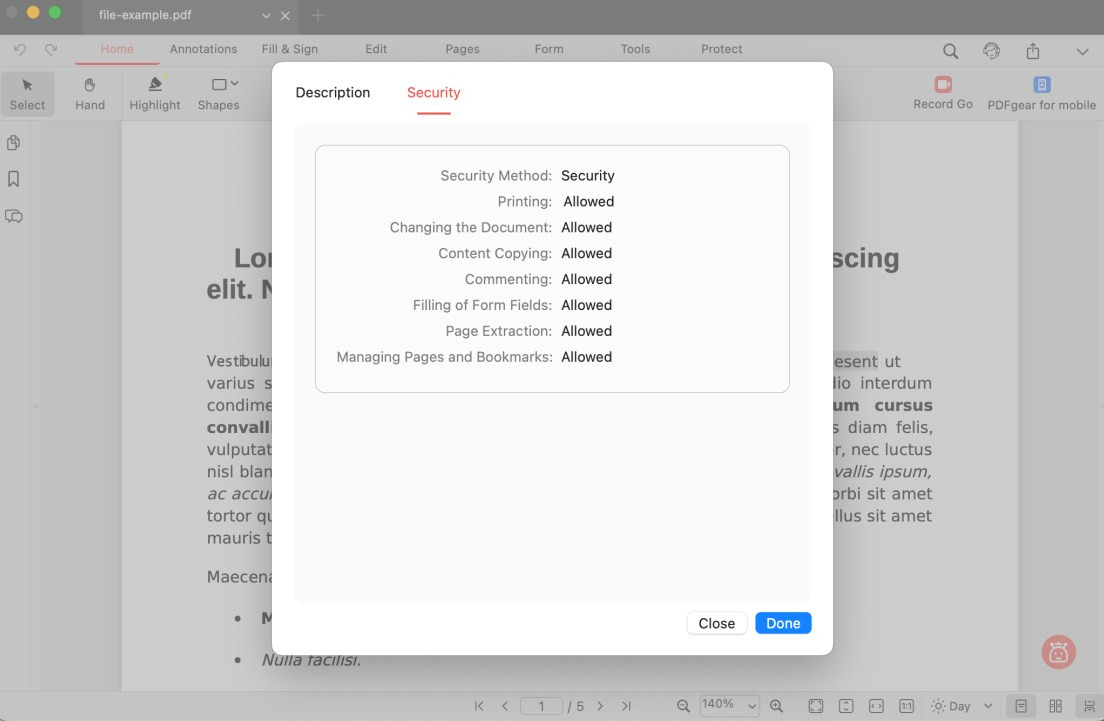Open the support headset icon
The image size is (1104, 721).
pos(991,51)
